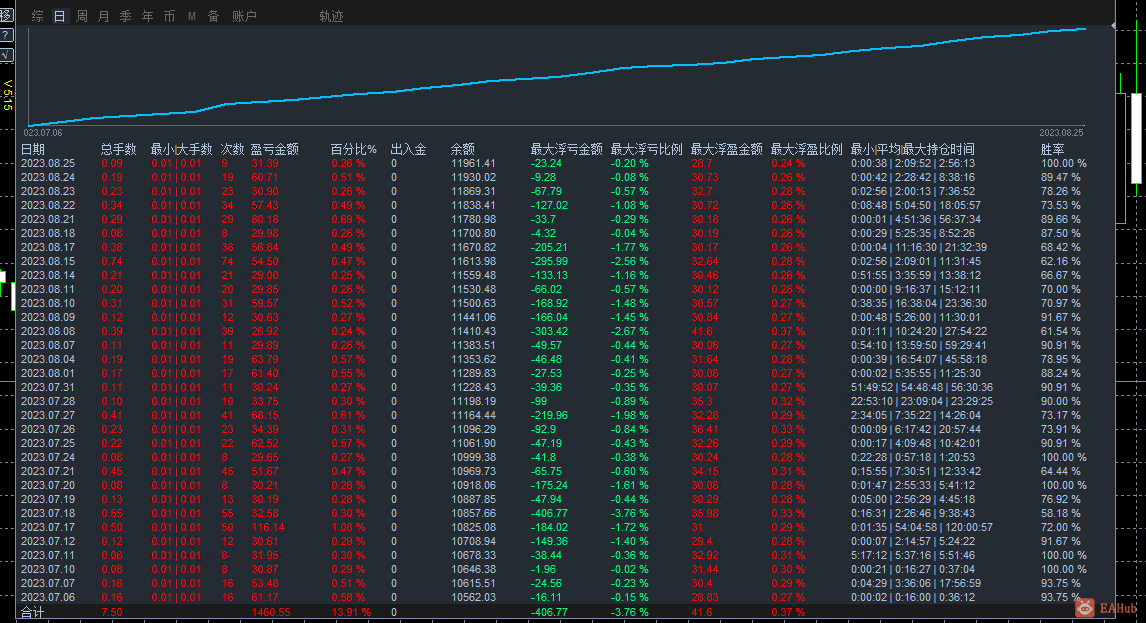Click the V5.15 version label

pyautogui.click(x=7, y=95)
